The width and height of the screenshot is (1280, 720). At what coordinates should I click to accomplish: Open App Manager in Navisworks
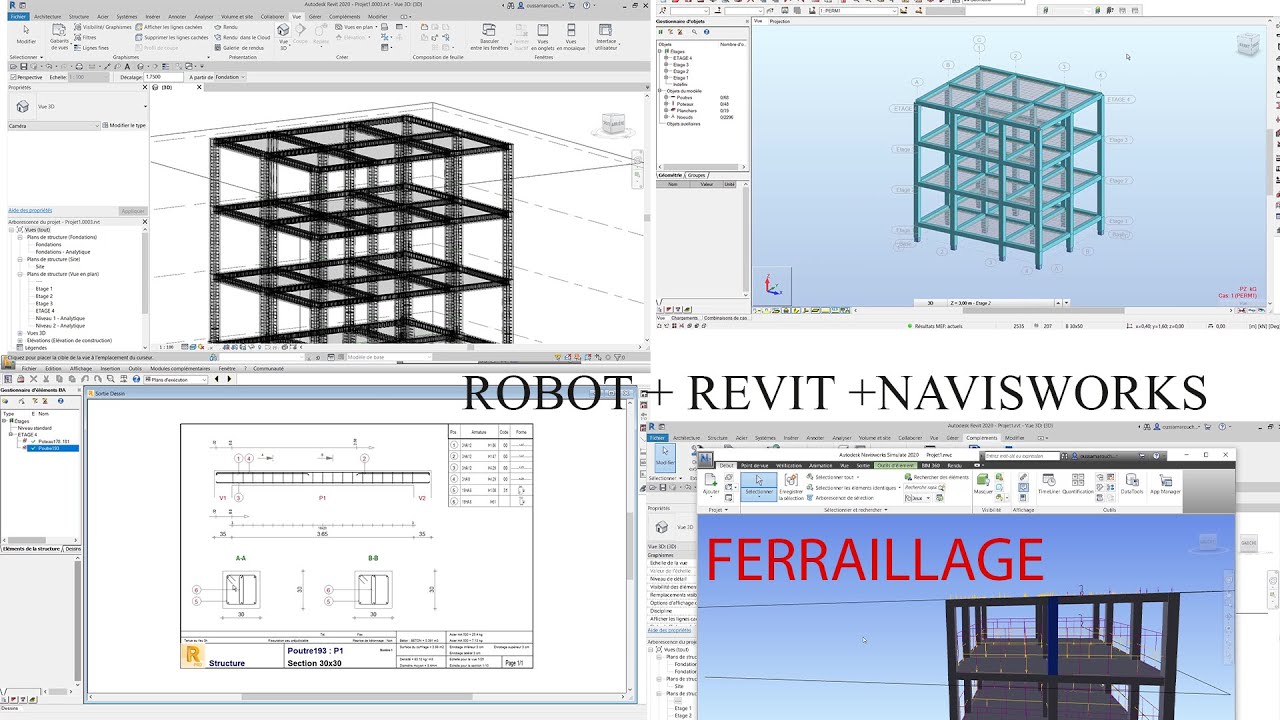[1165, 485]
